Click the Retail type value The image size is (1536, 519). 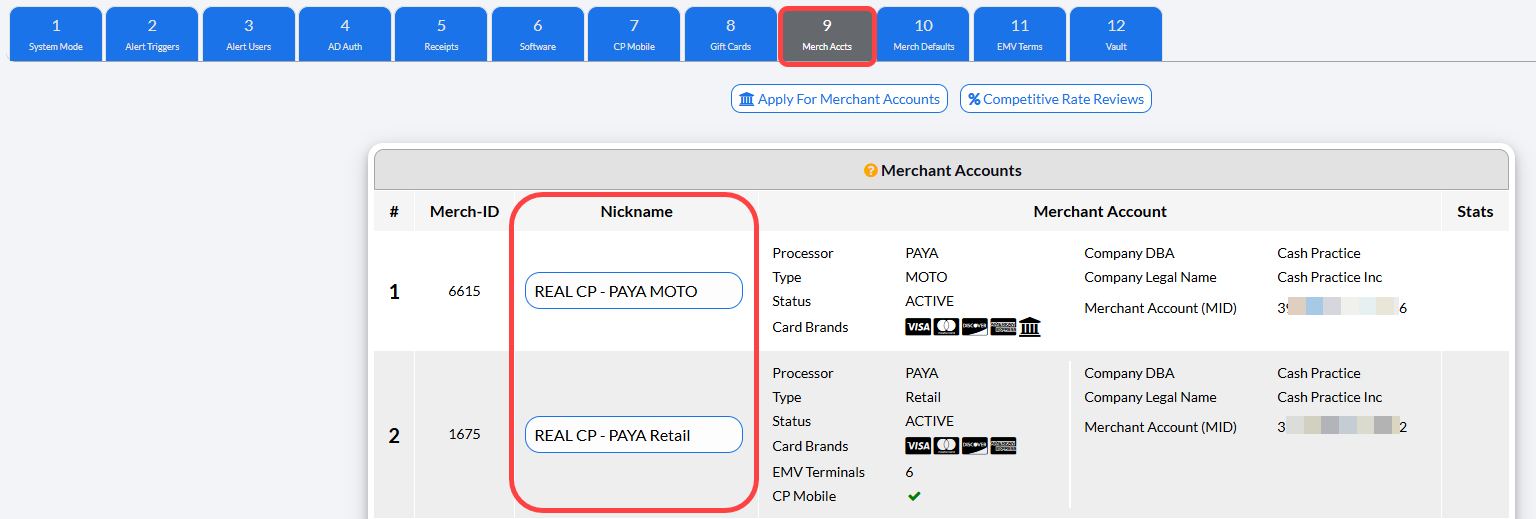(923, 397)
